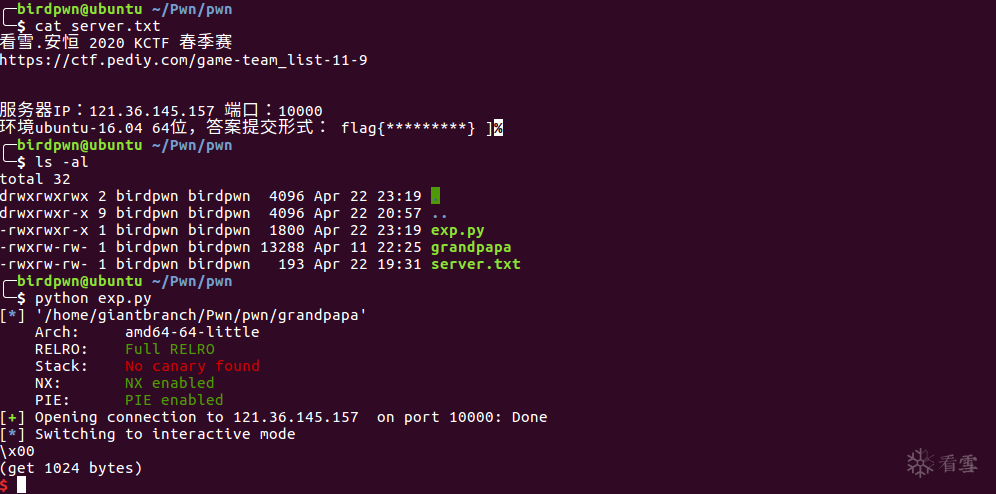Click the white cursor block at the bottom prompt
996x494 pixels.
pos(21,485)
